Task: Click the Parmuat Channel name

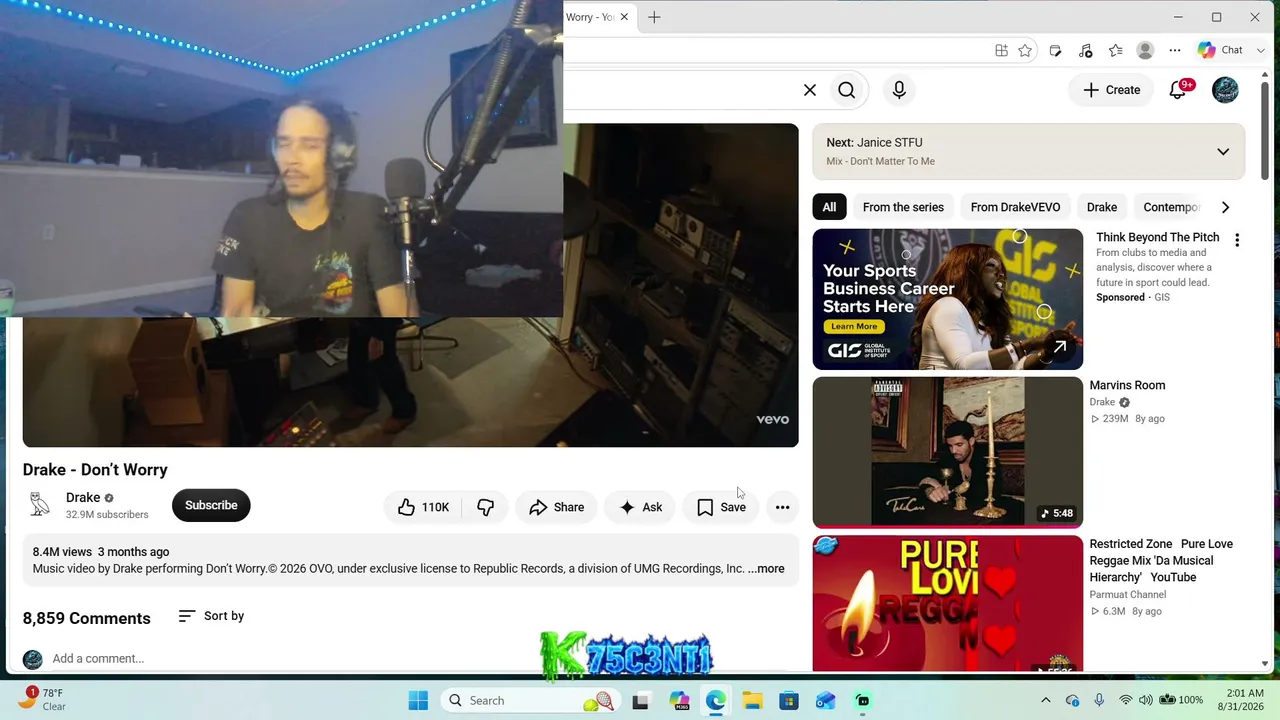Action: pyautogui.click(x=1128, y=595)
